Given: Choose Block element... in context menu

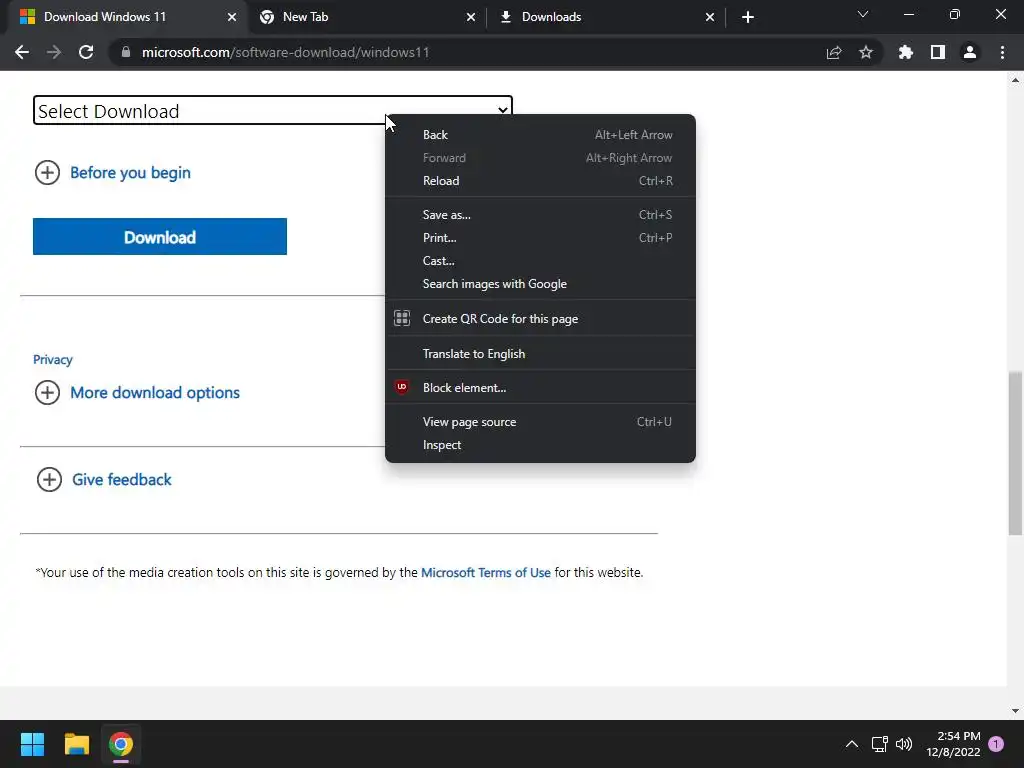Looking at the screenshot, I should [x=540, y=387].
